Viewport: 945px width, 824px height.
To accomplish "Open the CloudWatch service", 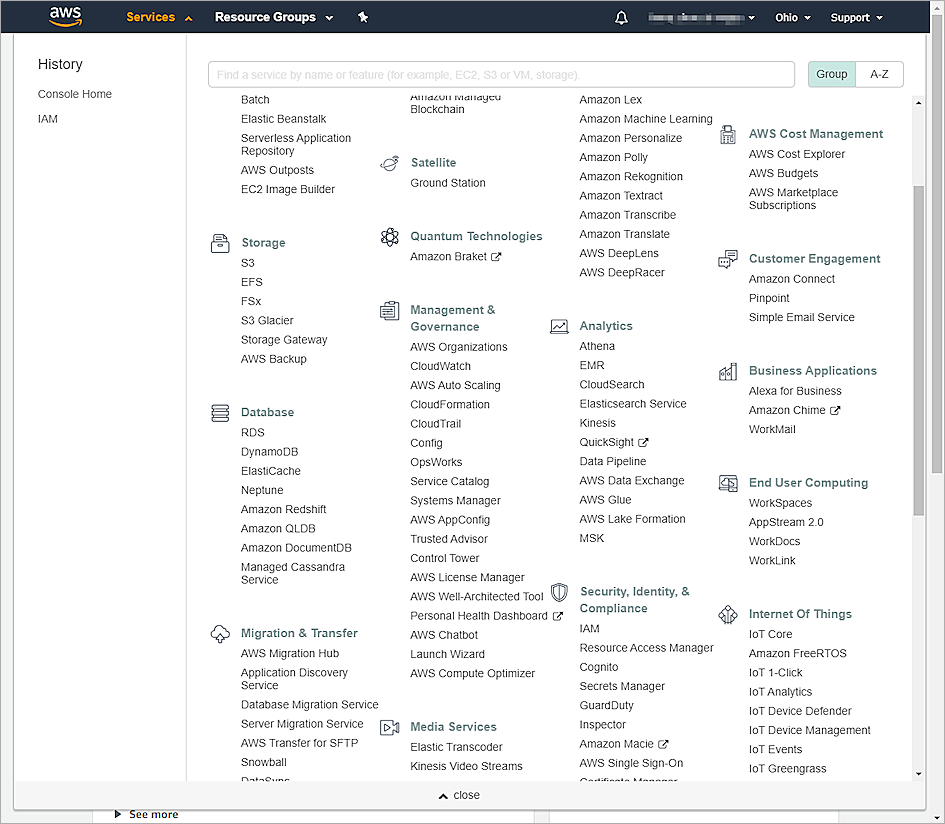I will coord(440,366).
